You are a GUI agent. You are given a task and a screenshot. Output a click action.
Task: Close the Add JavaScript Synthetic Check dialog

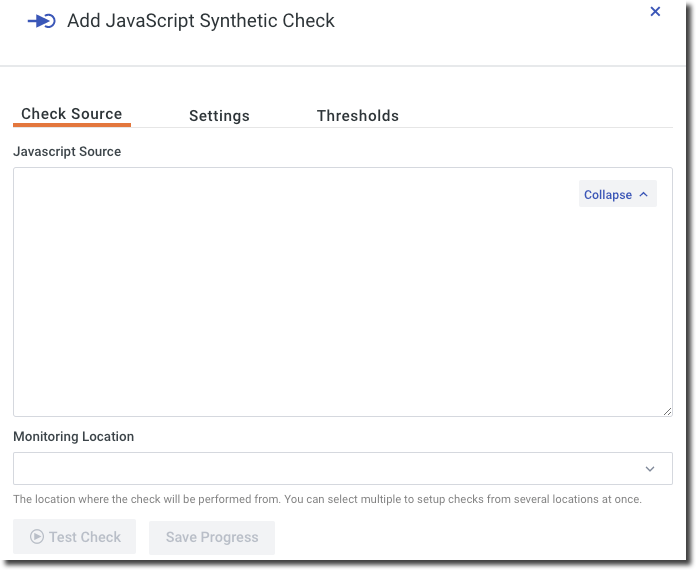[x=655, y=12]
